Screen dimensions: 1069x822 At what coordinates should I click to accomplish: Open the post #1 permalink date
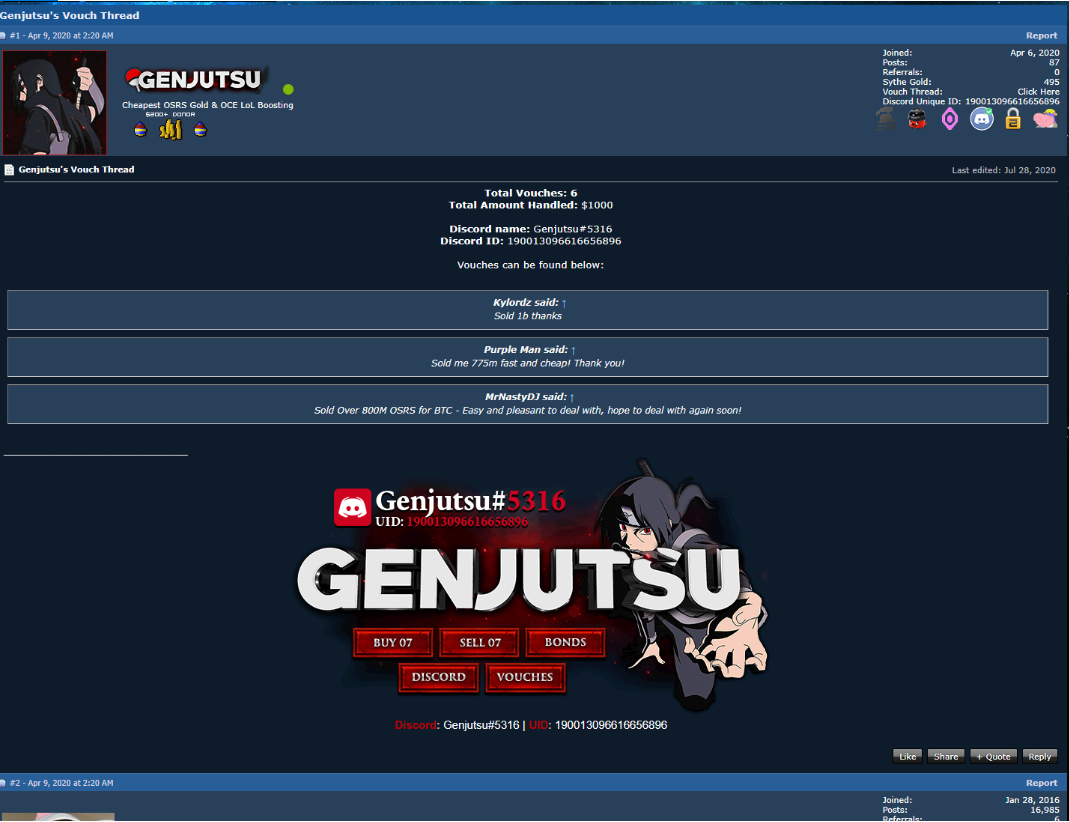(x=70, y=35)
